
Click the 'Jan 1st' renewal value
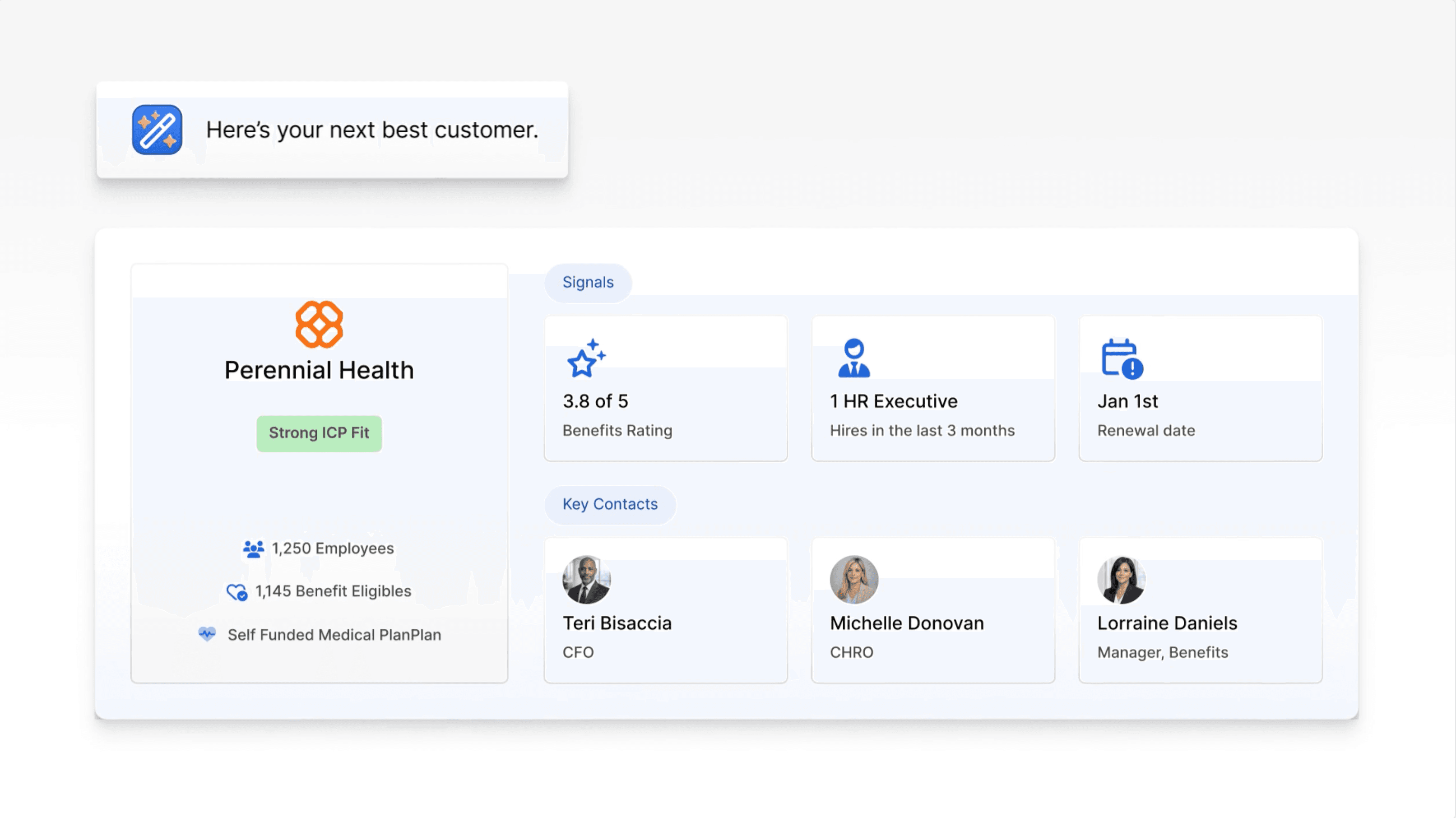coord(1127,401)
